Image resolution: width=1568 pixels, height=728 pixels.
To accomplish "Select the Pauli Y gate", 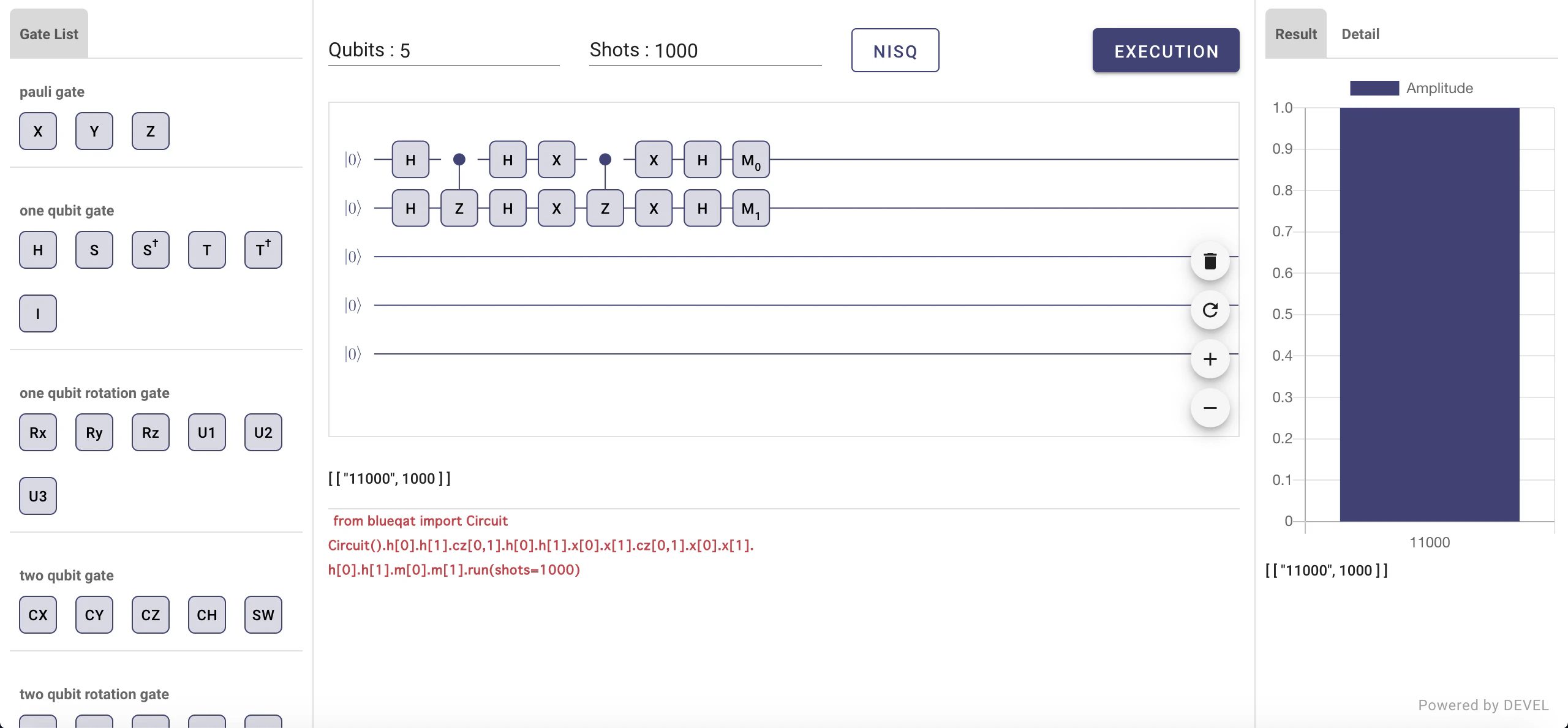I will (x=94, y=131).
